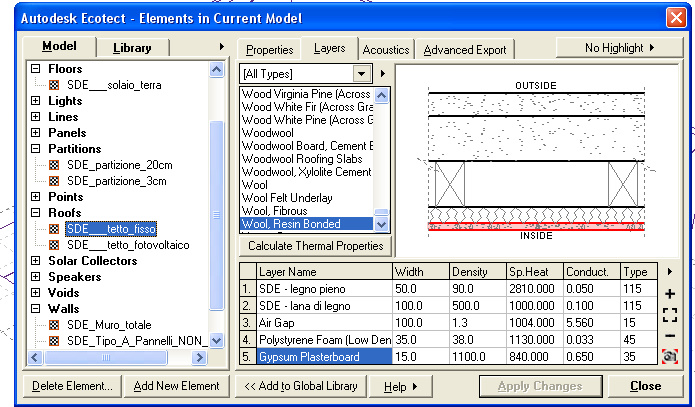This screenshot has width=695, height=407.
Task: Click the fit-view brackets icon beside the table
Action: point(670,315)
